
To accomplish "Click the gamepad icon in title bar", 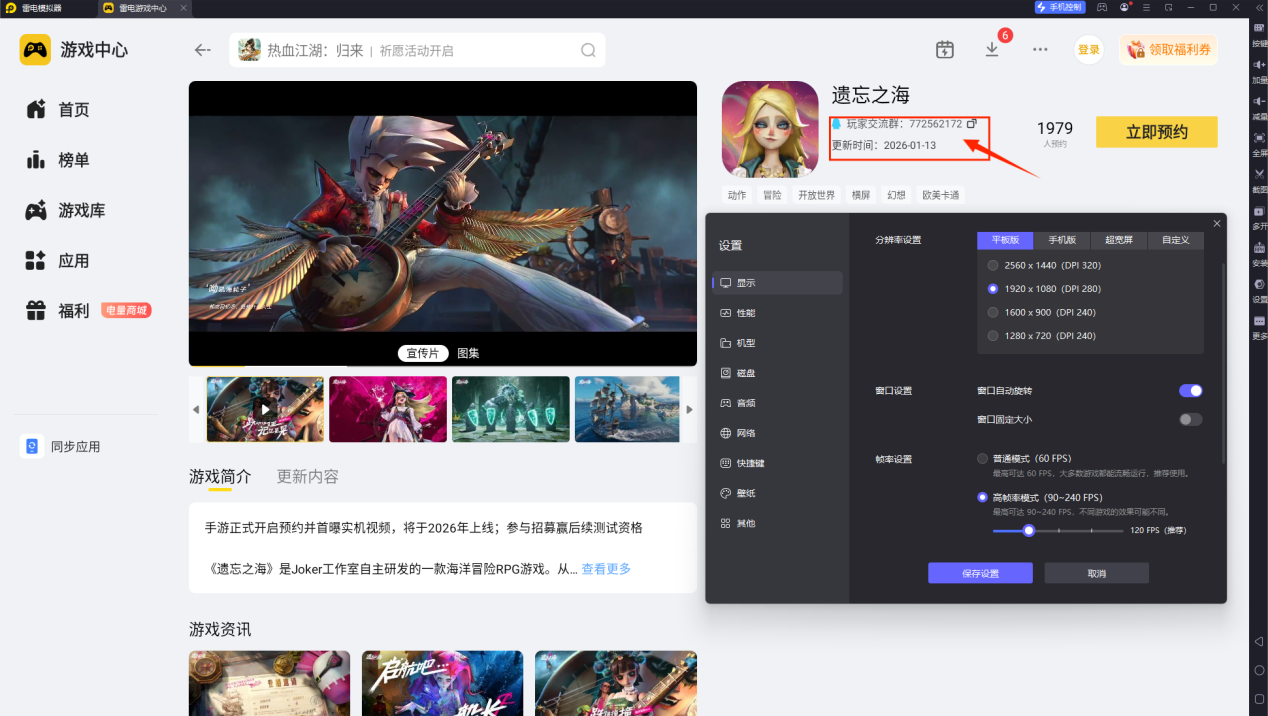I will 1102,7.
